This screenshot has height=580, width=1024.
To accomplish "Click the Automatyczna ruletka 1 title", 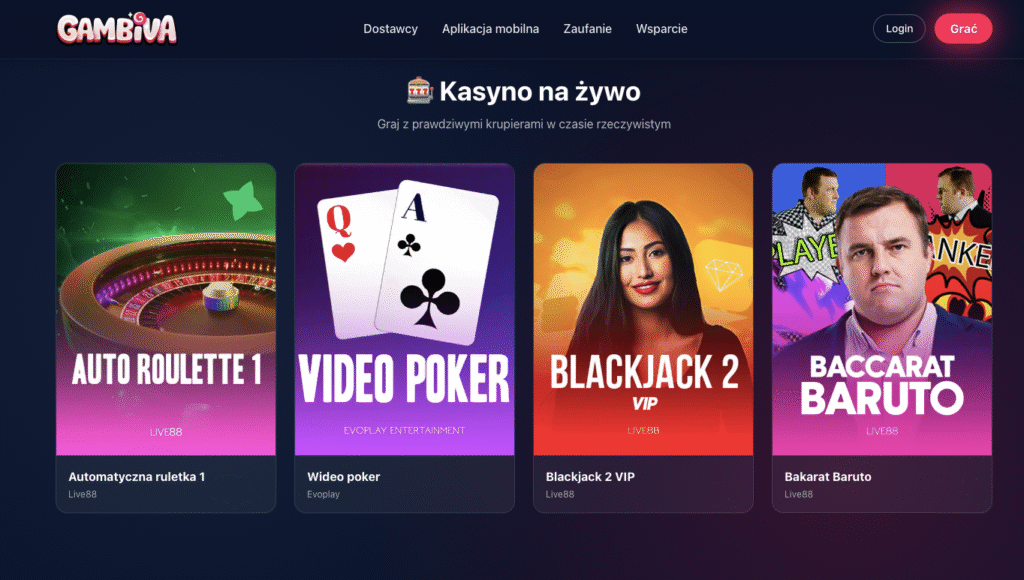I will [136, 477].
